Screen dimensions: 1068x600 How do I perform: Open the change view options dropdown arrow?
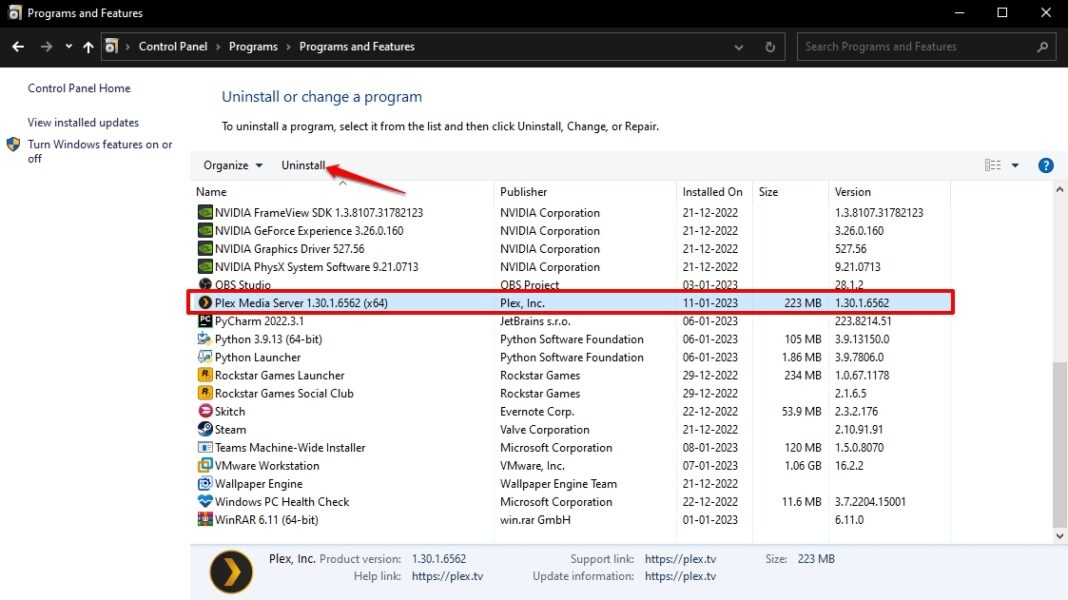[x=1014, y=165]
